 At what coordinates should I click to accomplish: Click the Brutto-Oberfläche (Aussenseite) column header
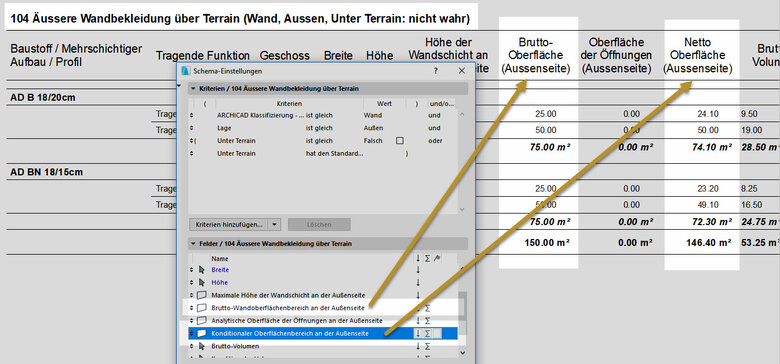point(536,56)
